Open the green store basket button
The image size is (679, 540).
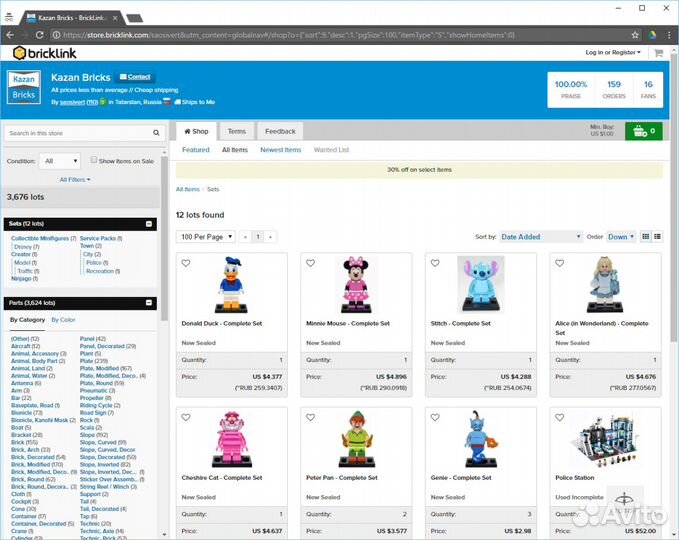coord(641,131)
